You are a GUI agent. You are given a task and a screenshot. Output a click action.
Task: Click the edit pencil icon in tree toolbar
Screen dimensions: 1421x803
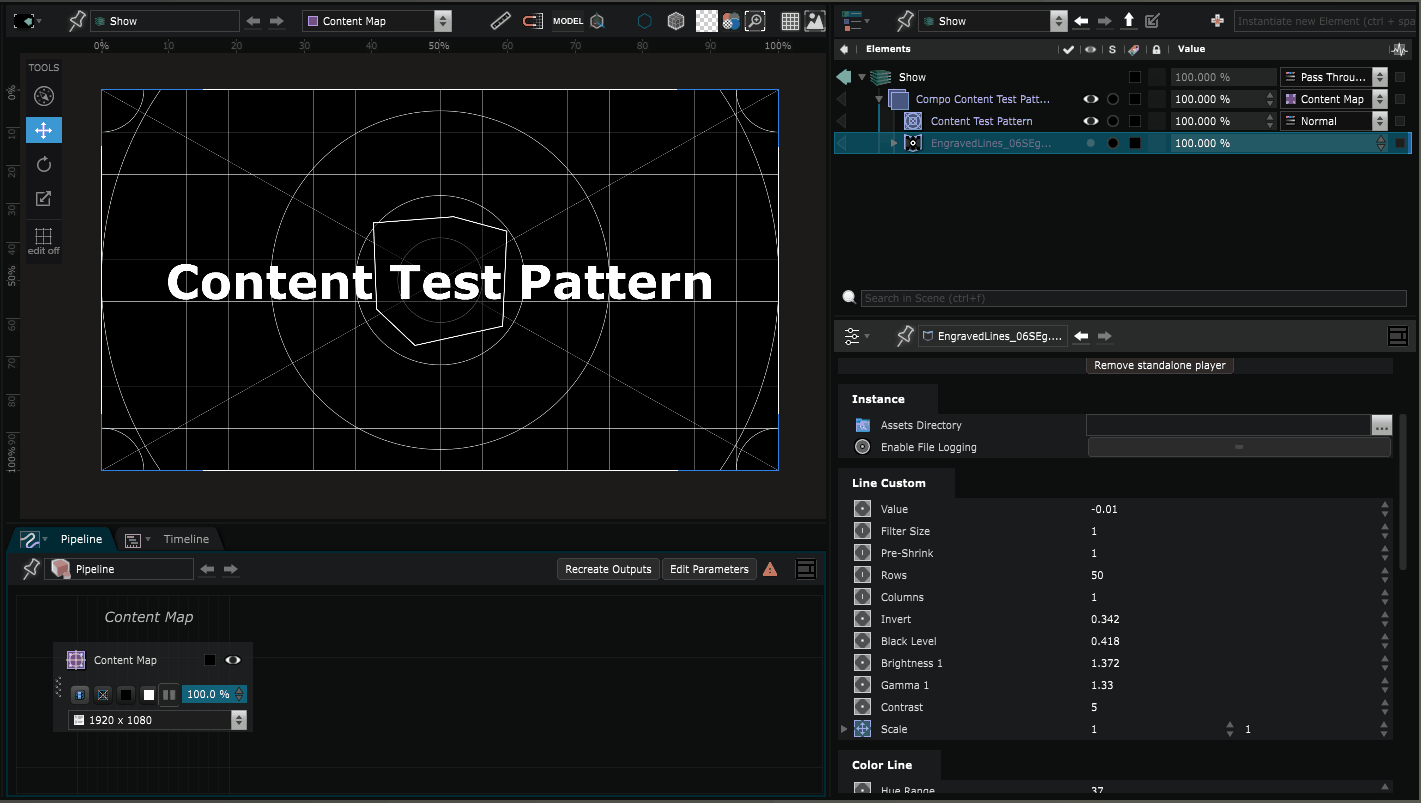pyautogui.click(x=1152, y=21)
